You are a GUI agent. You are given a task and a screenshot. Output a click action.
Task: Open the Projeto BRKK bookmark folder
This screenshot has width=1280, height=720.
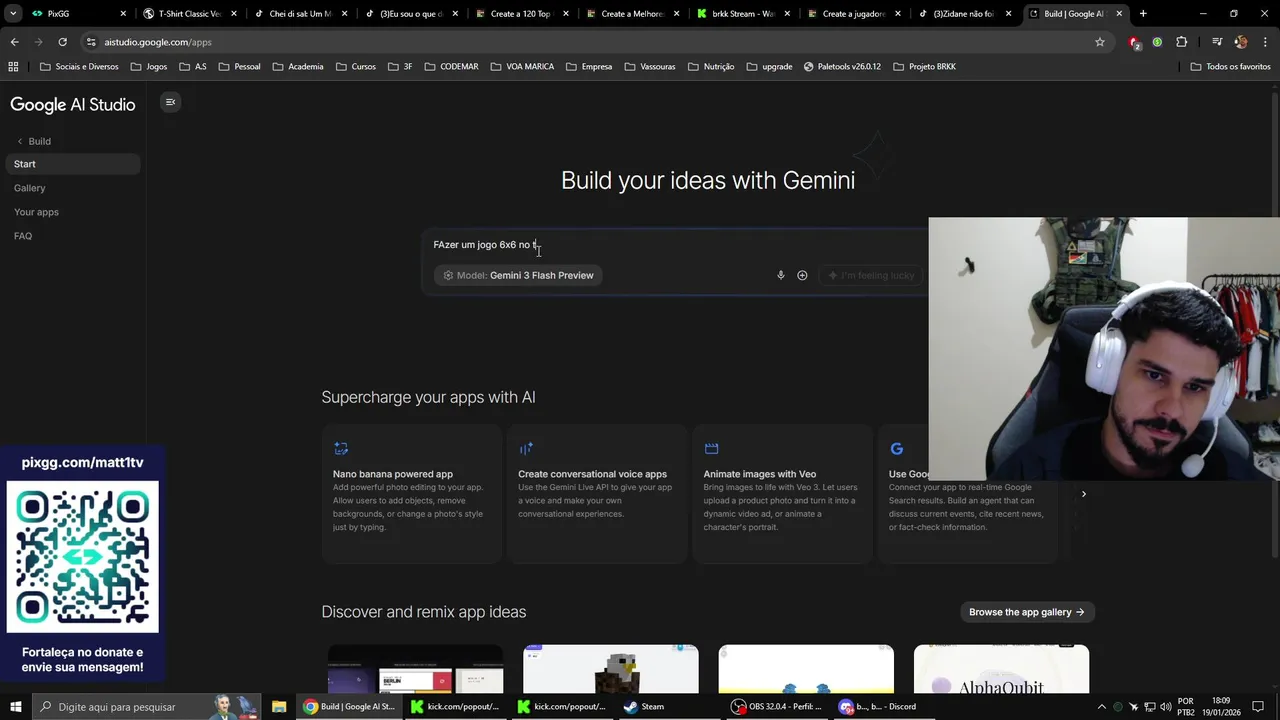[924, 67]
